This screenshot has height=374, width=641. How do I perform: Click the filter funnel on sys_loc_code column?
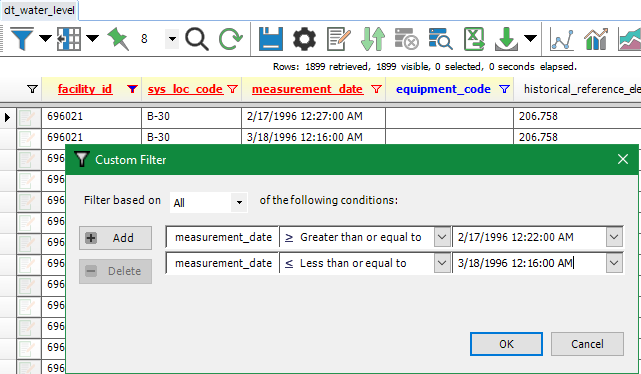233,89
